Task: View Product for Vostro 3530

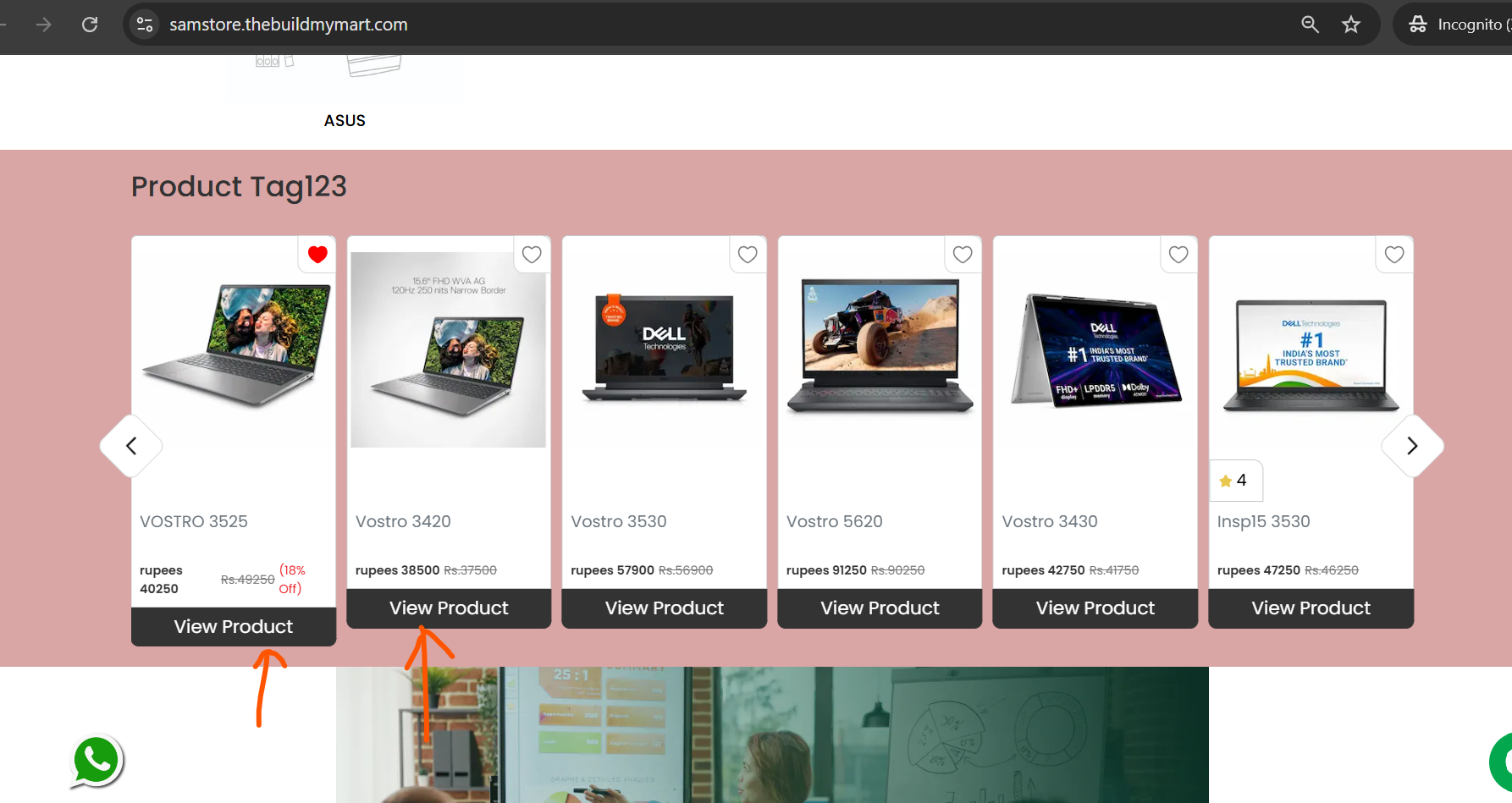Action: click(665, 608)
